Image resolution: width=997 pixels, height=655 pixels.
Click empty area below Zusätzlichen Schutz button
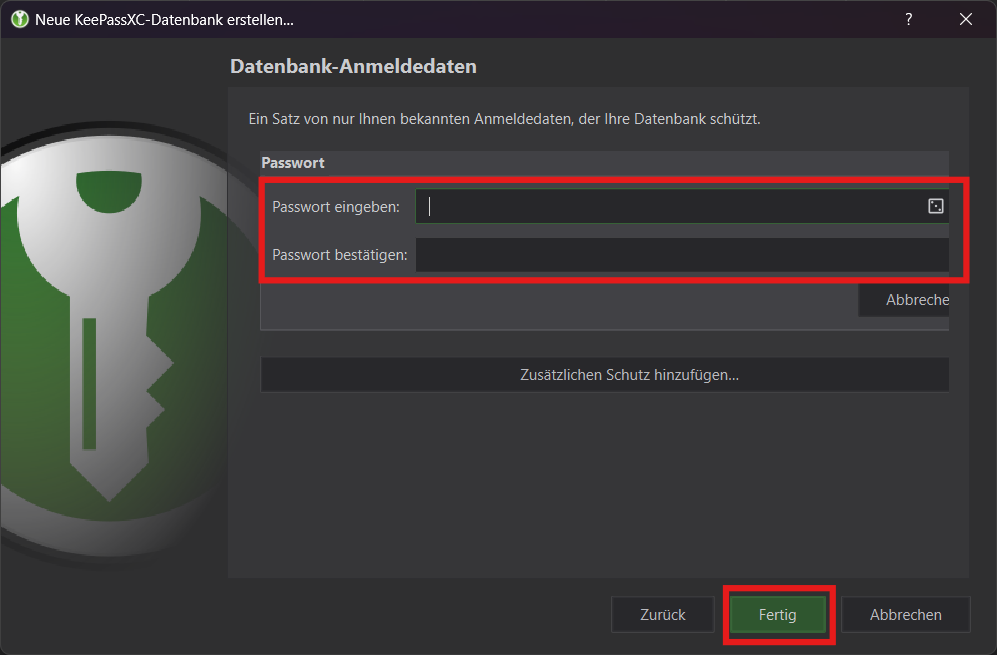point(600,480)
